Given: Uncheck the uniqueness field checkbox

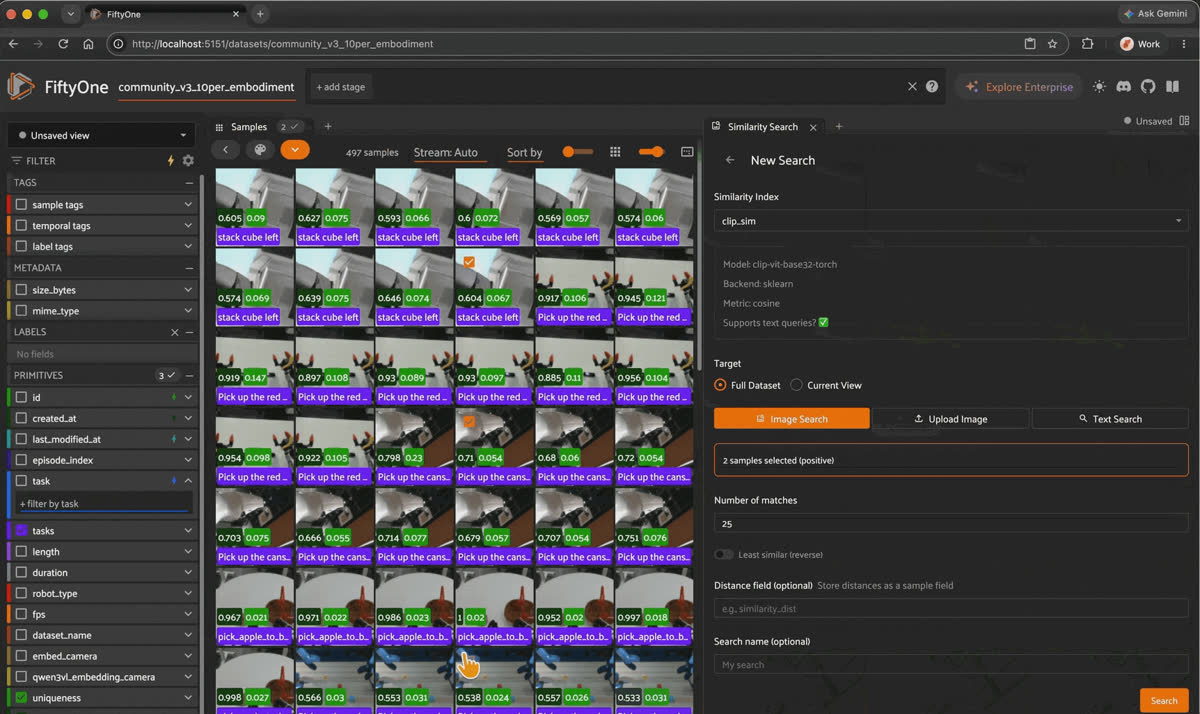Looking at the screenshot, I should click(x=22, y=698).
